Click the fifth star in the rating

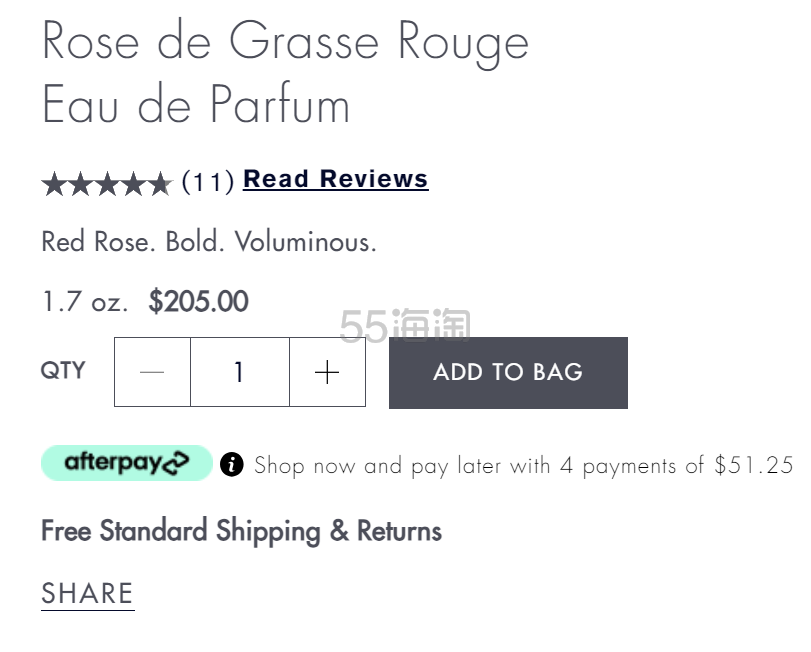point(159,184)
